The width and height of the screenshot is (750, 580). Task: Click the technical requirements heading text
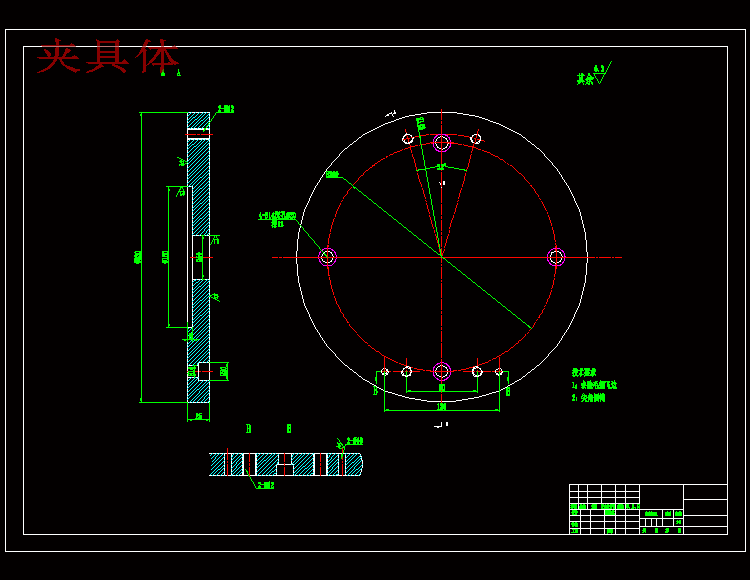click(584, 372)
